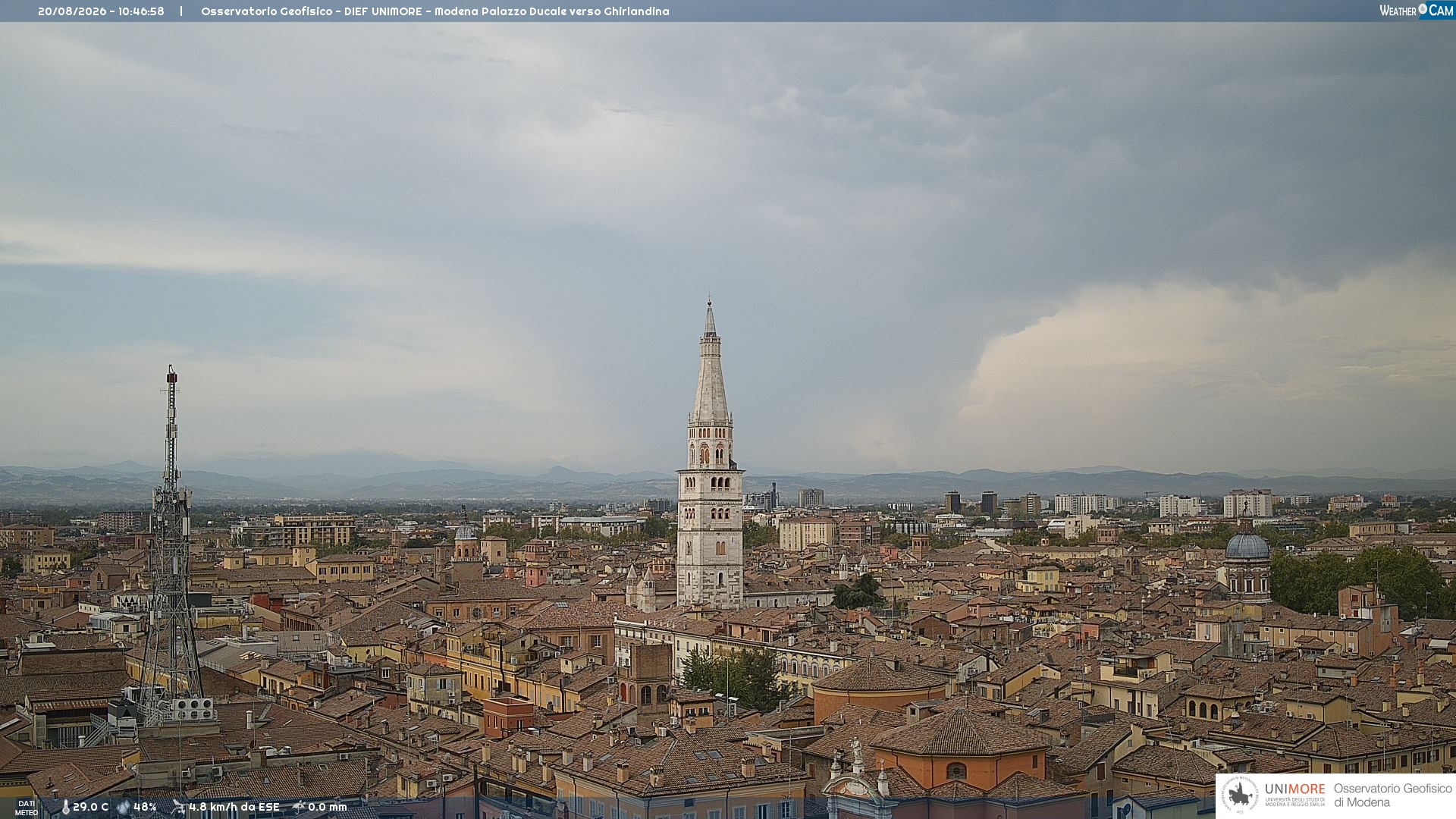Open the DATI METEO label

tap(27, 808)
